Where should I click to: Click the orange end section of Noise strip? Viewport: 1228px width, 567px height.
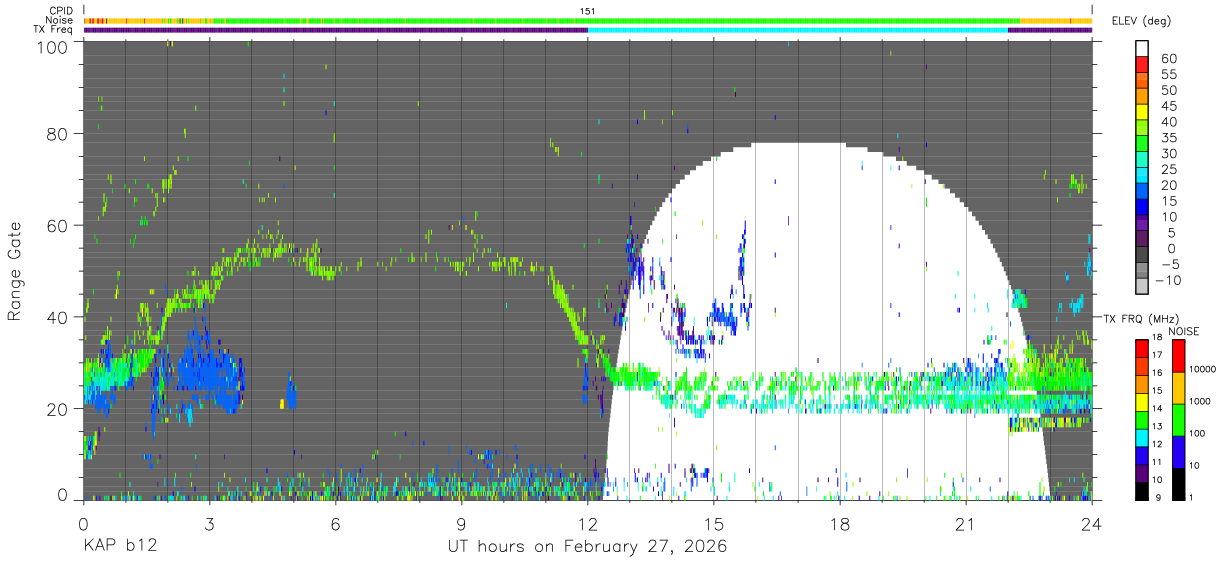click(x=1055, y=20)
